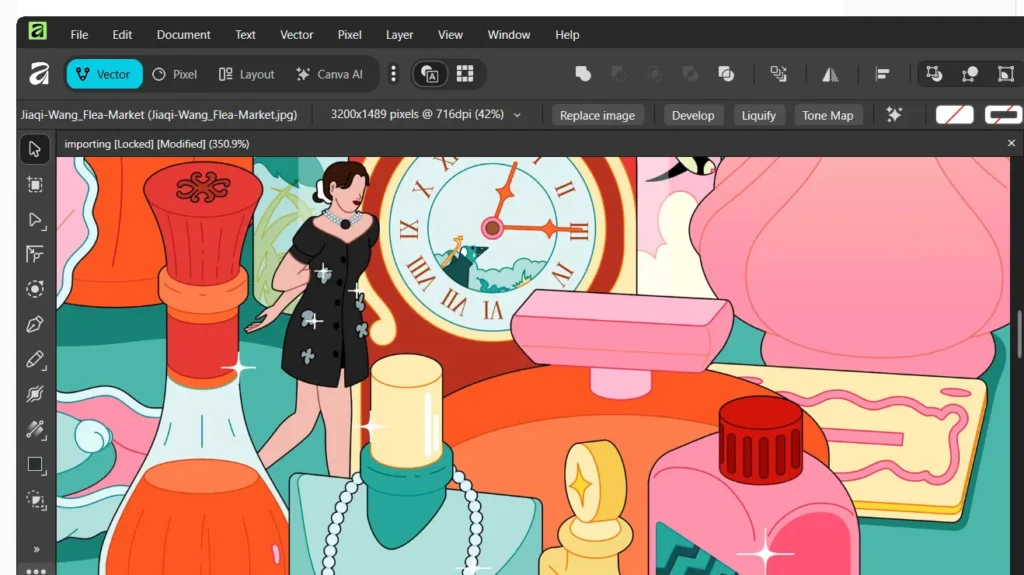This screenshot has width=1024, height=575.
Task: Click the Develop button
Action: point(693,115)
